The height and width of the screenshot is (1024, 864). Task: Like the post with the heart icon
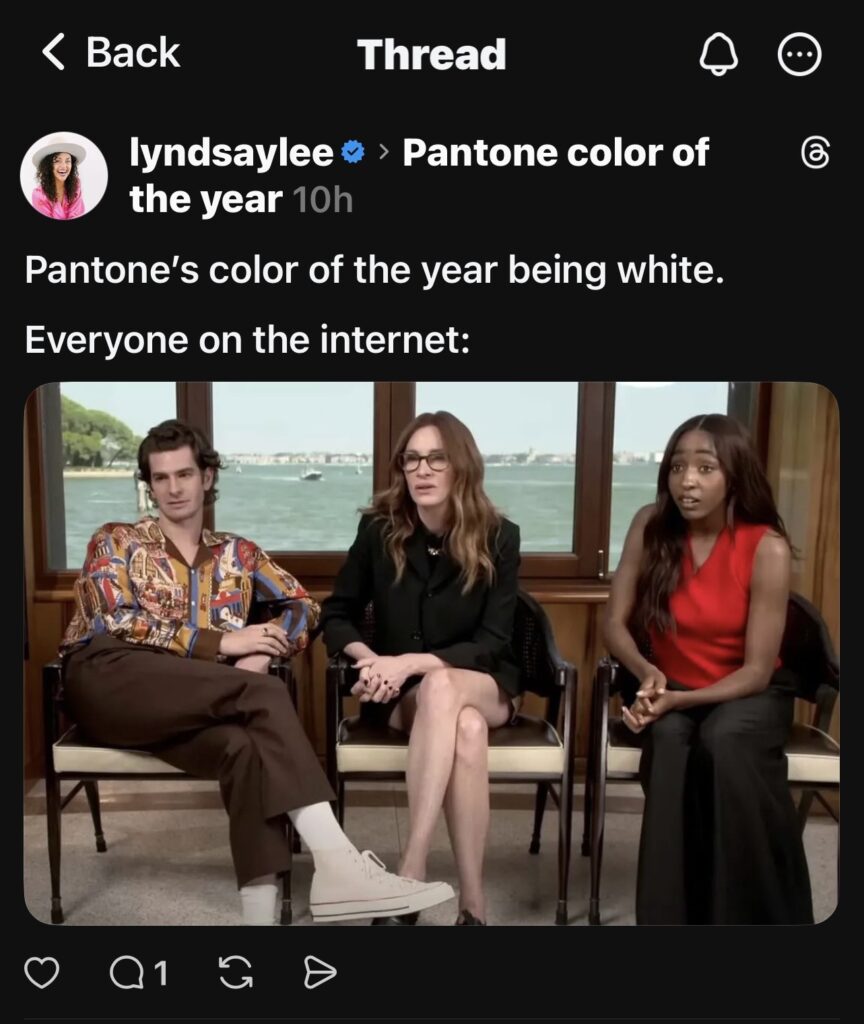point(42,972)
